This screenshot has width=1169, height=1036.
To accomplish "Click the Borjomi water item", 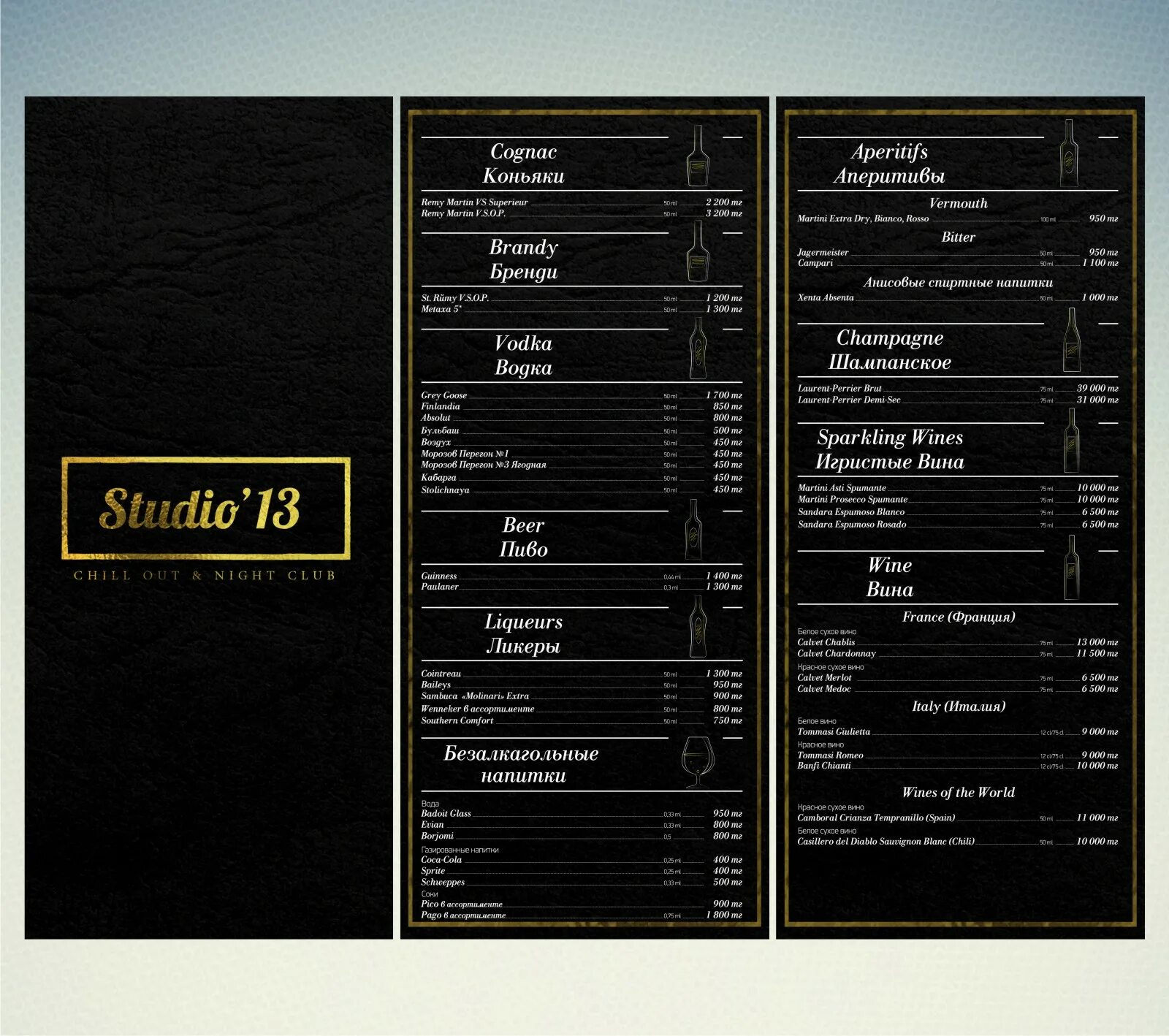I will (x=582, y=836).
